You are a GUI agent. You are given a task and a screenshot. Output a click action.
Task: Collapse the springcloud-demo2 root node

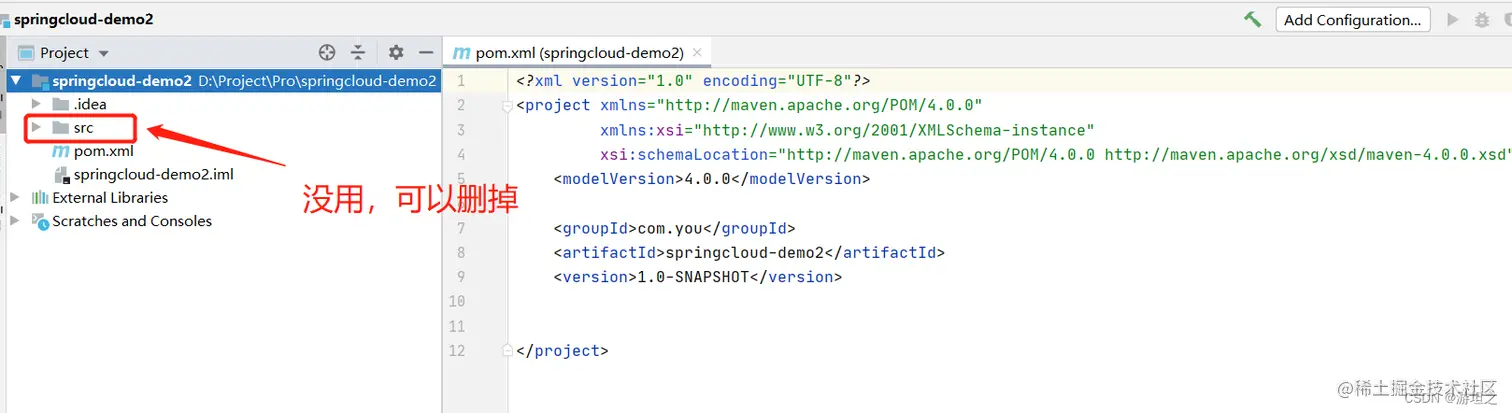point(16,81)
